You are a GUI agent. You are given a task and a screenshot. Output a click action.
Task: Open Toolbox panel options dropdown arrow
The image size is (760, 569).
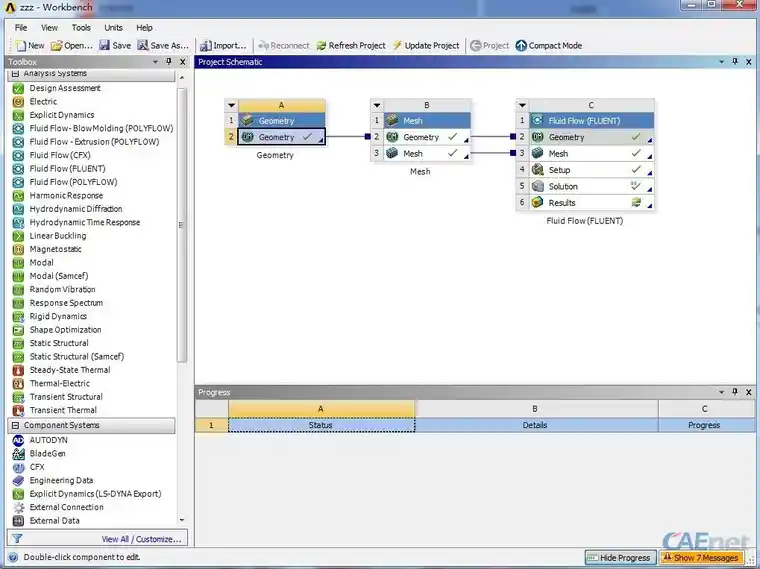coord(155,62)
